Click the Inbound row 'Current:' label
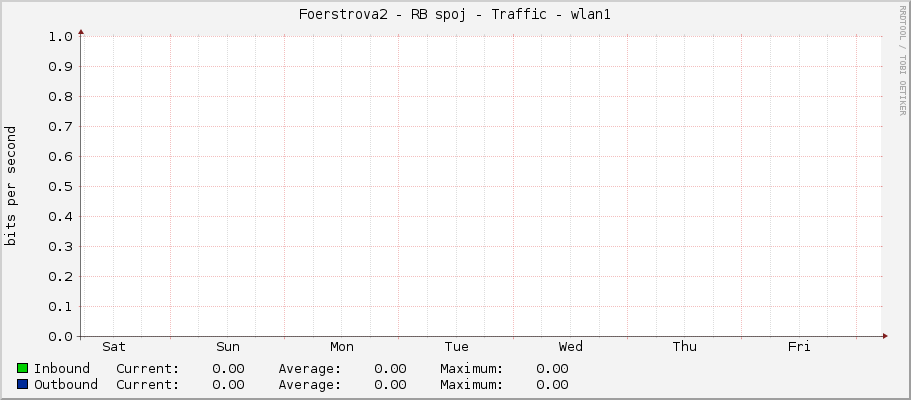 click(x=148, y=369)
